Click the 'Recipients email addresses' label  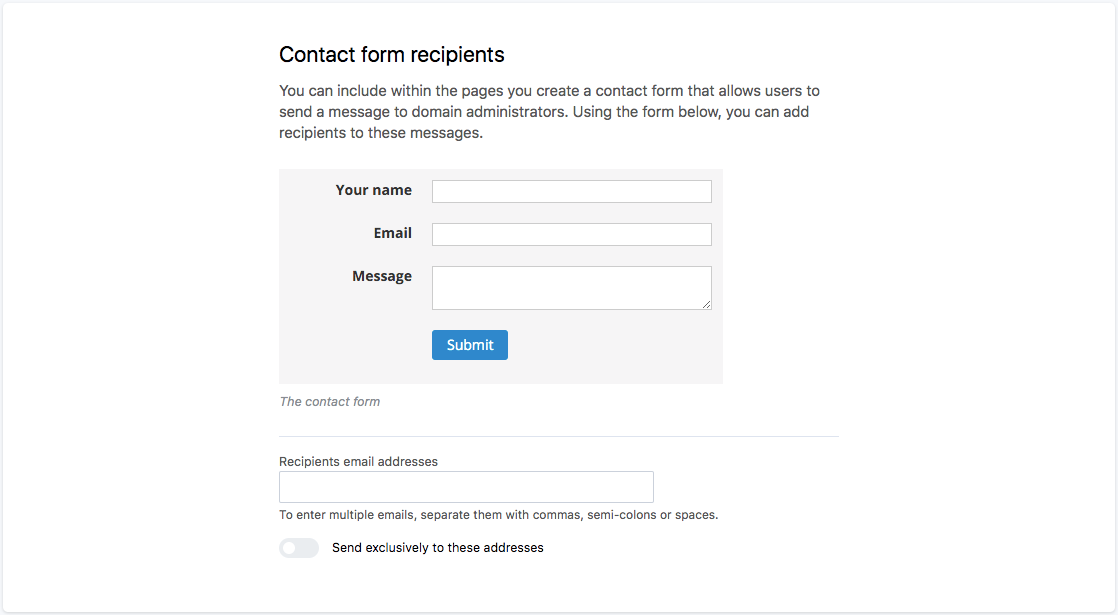(358, 462)
